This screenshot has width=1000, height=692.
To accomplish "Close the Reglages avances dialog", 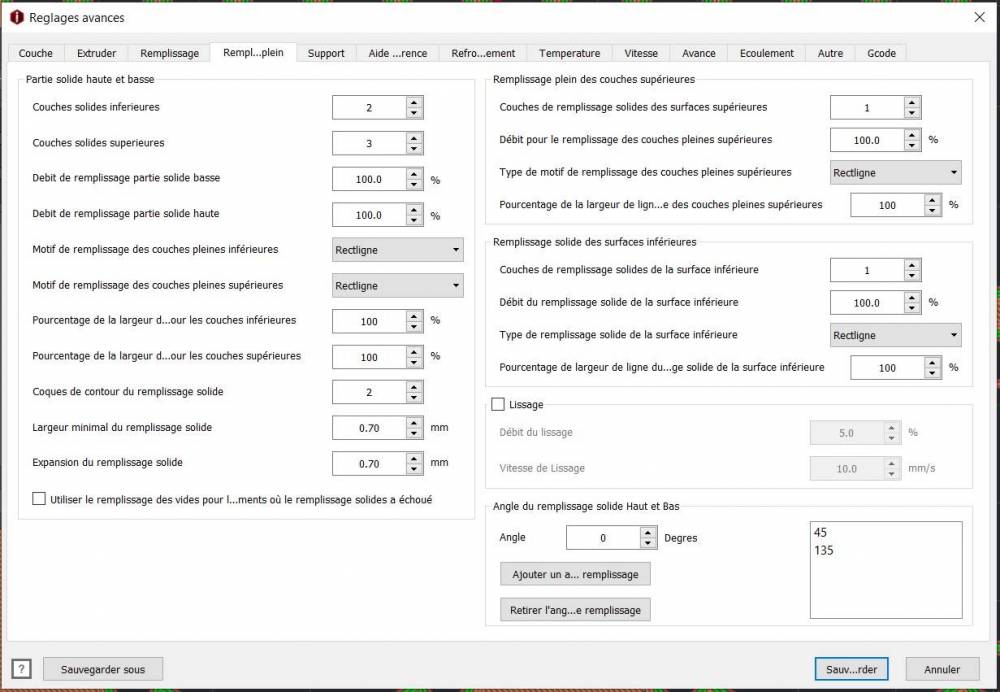I will [980, 17].
